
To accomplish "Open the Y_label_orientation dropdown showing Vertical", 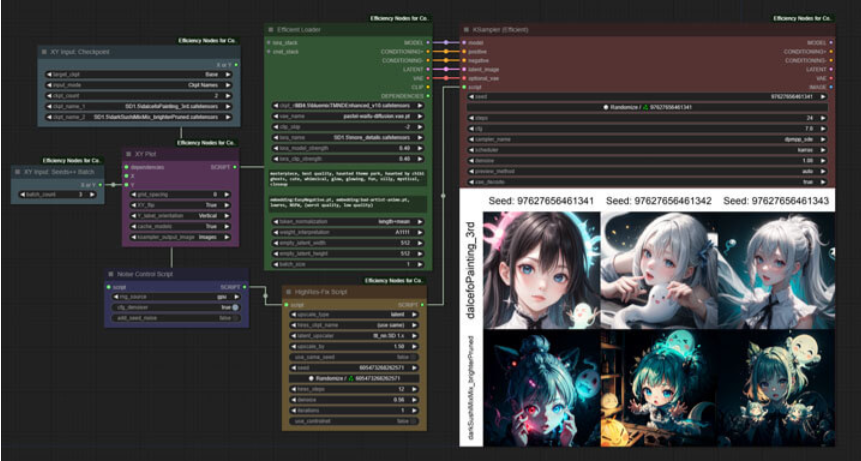I will coord(180,216).
